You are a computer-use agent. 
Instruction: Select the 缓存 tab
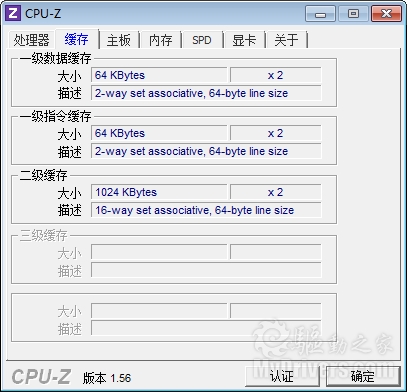77,39
